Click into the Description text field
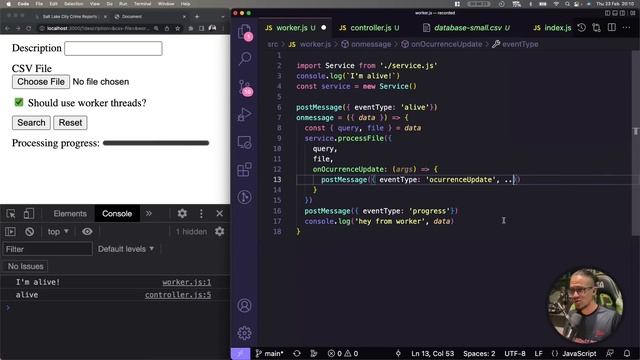The height and width of the screenshot is (360, 640). pos(113,48)
